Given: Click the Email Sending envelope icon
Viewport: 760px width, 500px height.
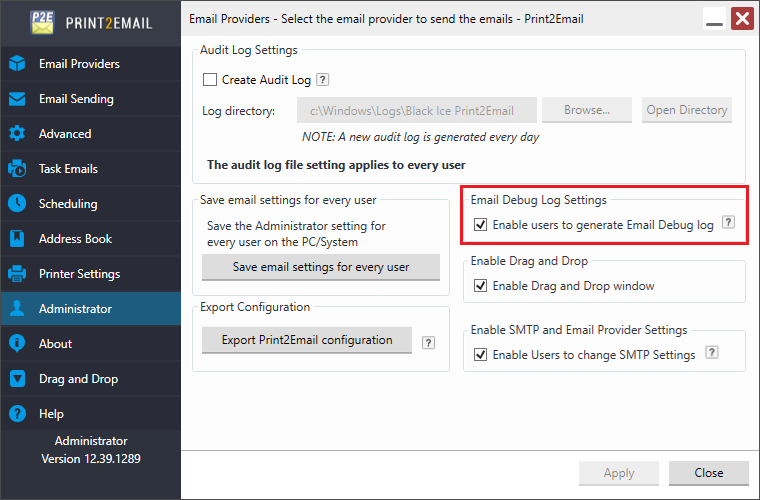Looking at the screenshot, I should 17,99.
